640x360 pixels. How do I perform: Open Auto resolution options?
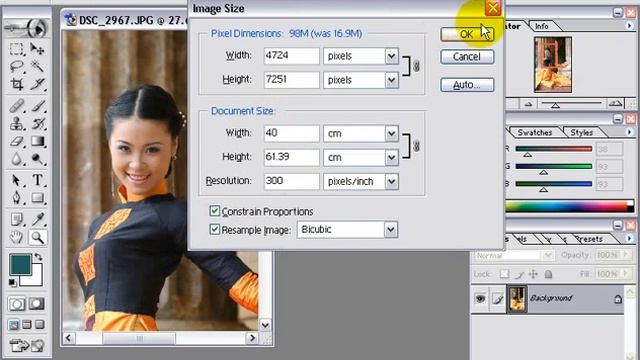(467, 85)
